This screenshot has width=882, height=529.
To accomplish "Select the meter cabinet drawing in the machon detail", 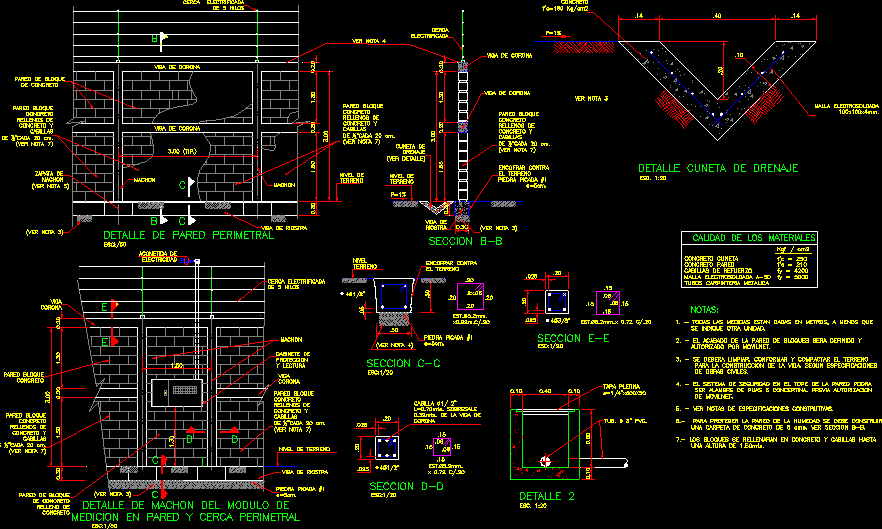I will pyautogui.click(x=177, y=392).
